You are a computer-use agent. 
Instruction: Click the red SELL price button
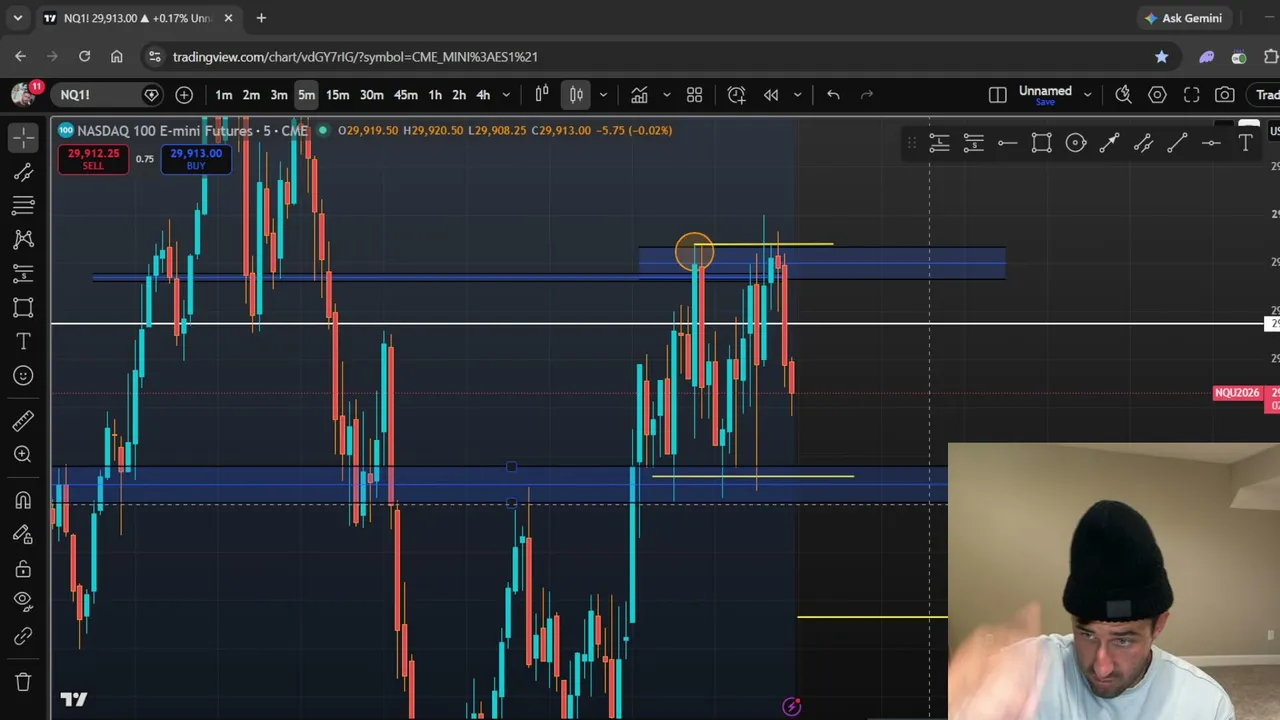pyautogui.click(x=93, y=159)
